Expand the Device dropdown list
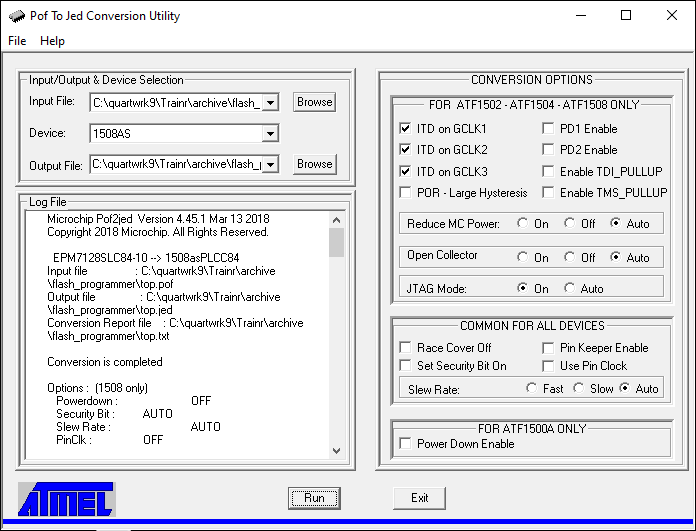 tap(270, 134)
